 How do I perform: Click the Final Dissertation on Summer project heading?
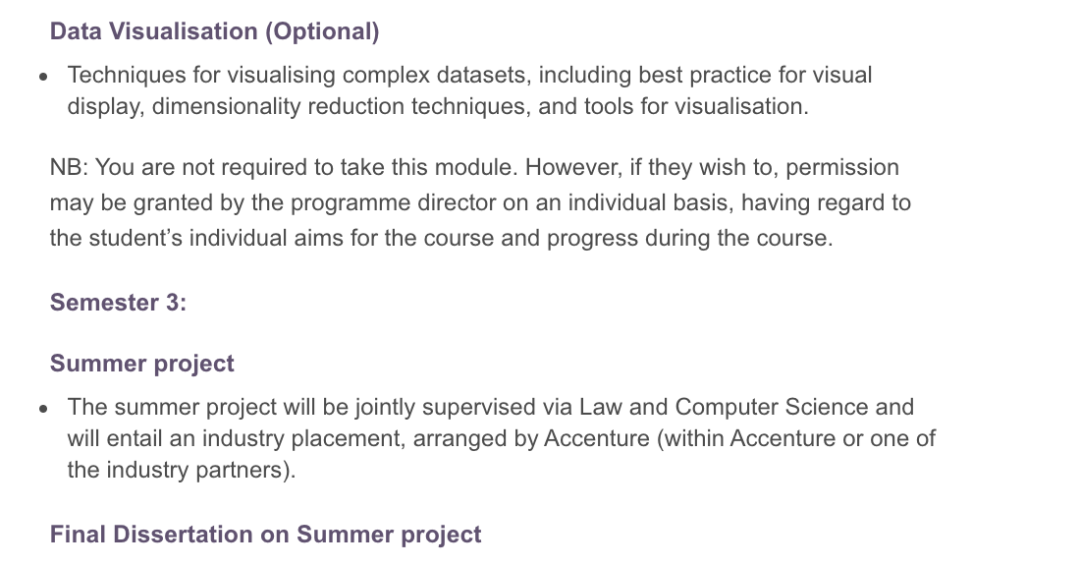[265, 535]
